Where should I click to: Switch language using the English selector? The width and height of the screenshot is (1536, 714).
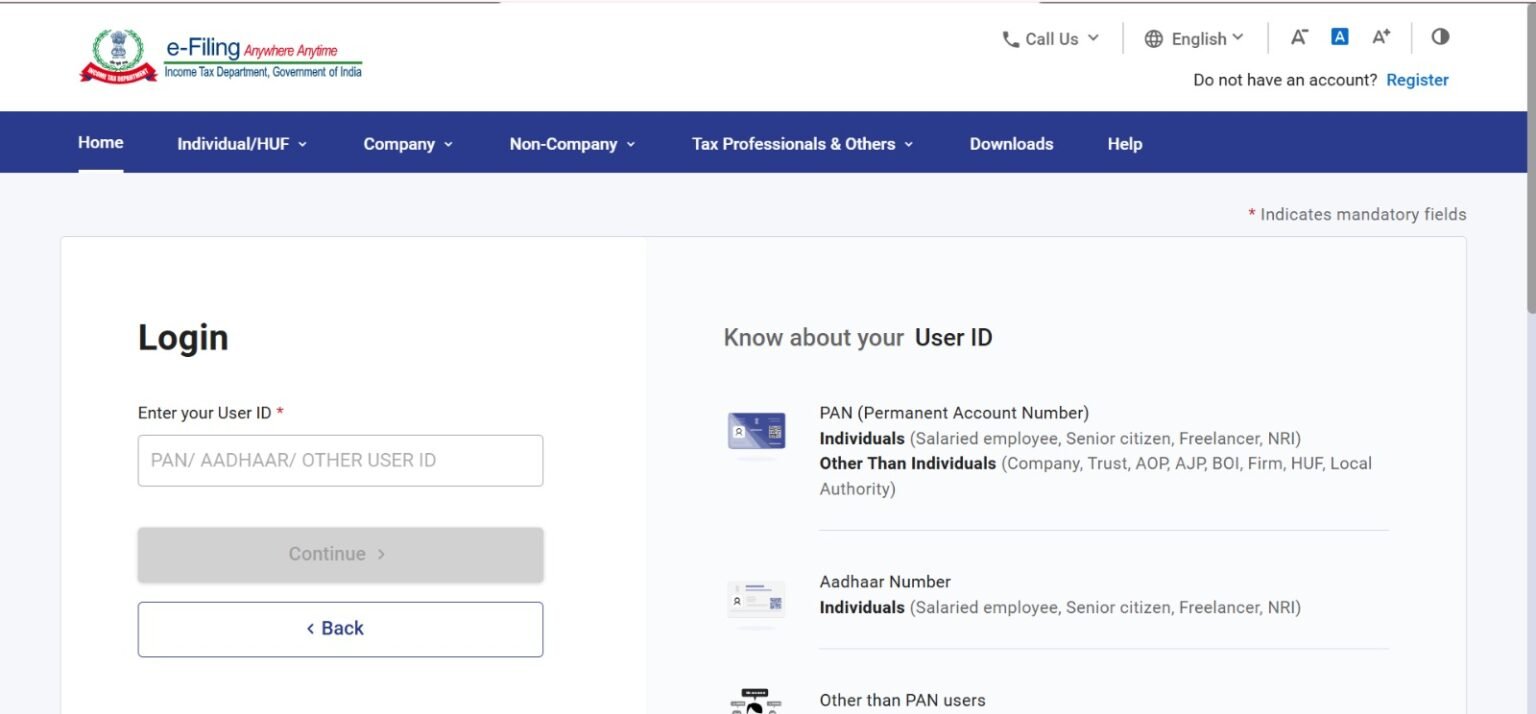click(1200, 38)
